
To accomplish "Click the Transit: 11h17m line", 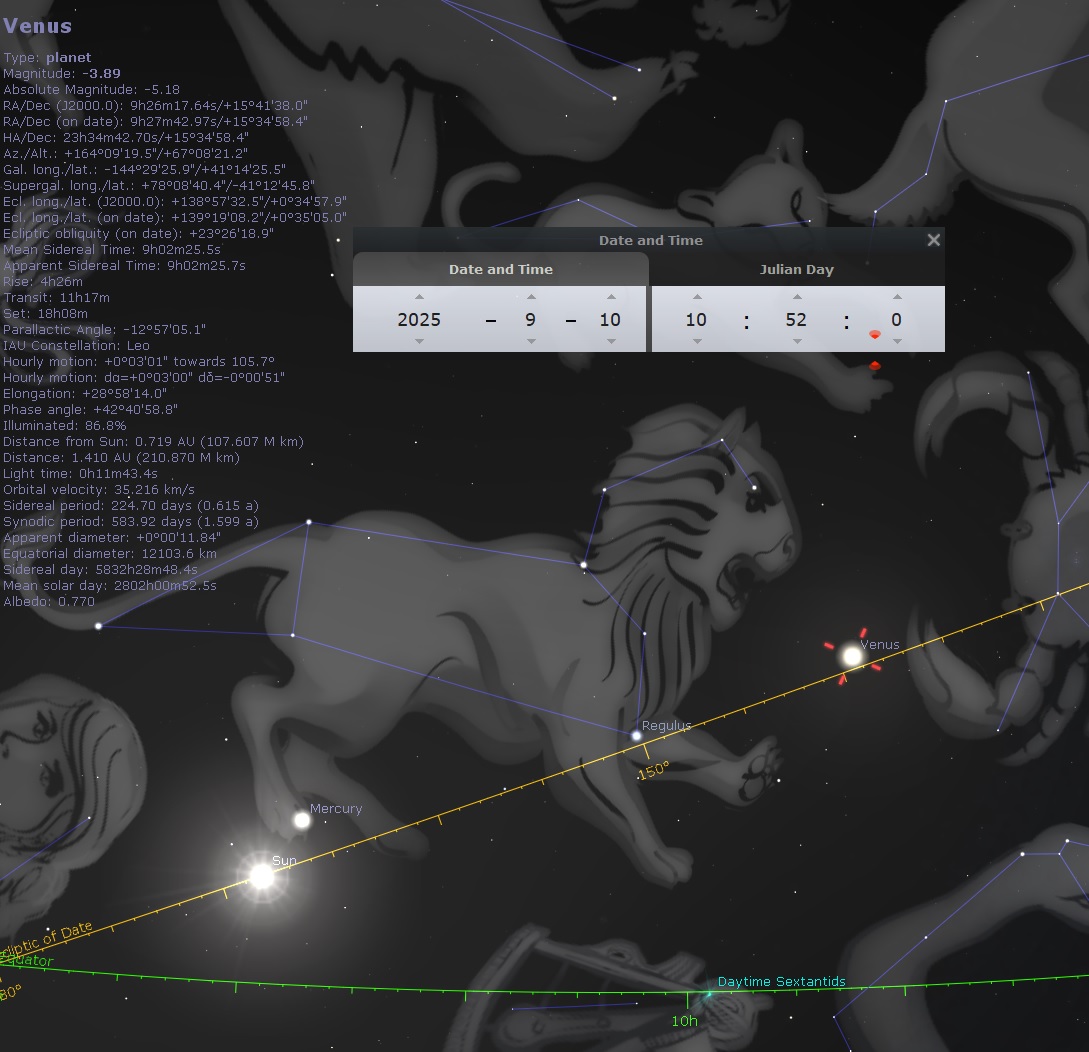I will click(x=56, y=297).
